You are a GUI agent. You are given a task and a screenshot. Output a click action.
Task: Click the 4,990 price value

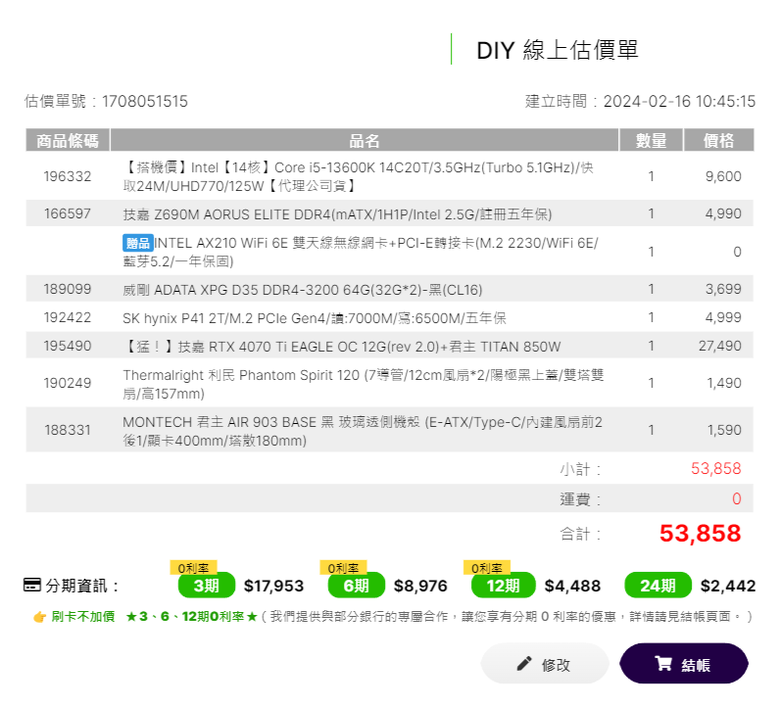click(x=723, y=213)
